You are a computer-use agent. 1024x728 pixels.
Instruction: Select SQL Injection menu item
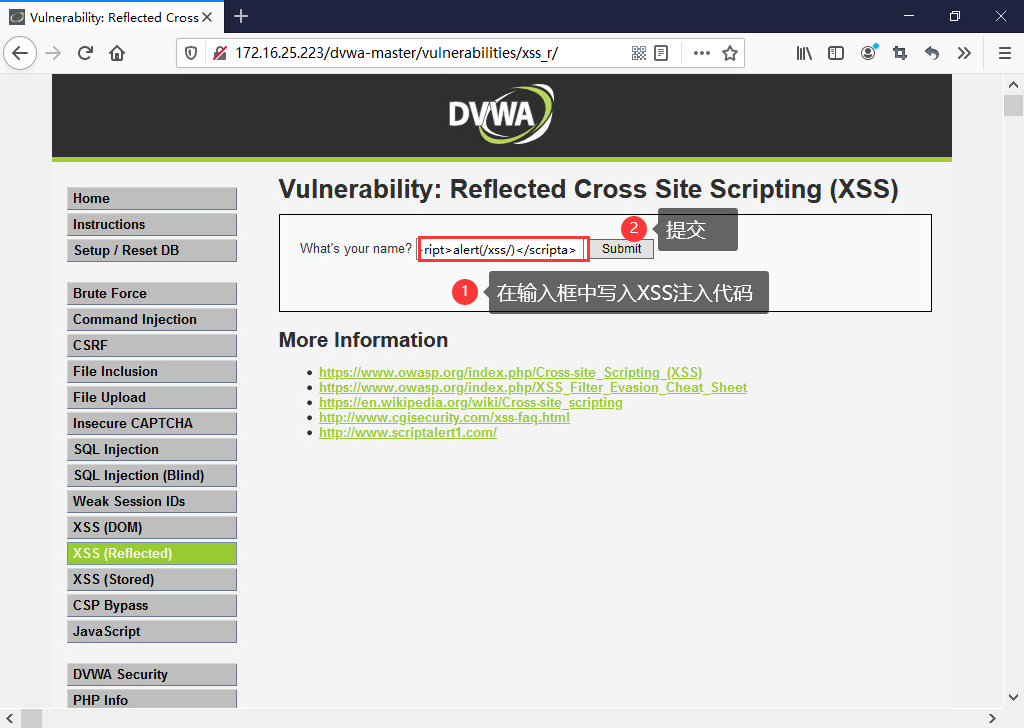click(x=152, y=450)
